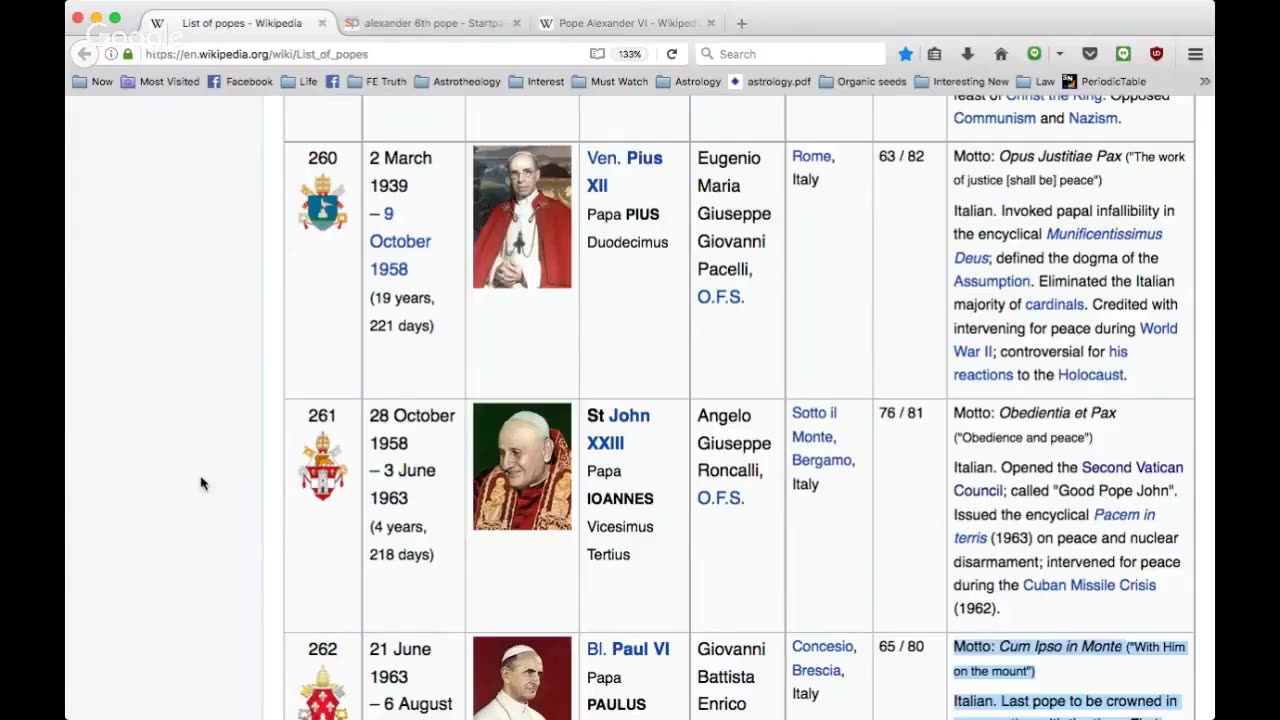Show bookmarks list icon in toolbar

coord(935,54)
